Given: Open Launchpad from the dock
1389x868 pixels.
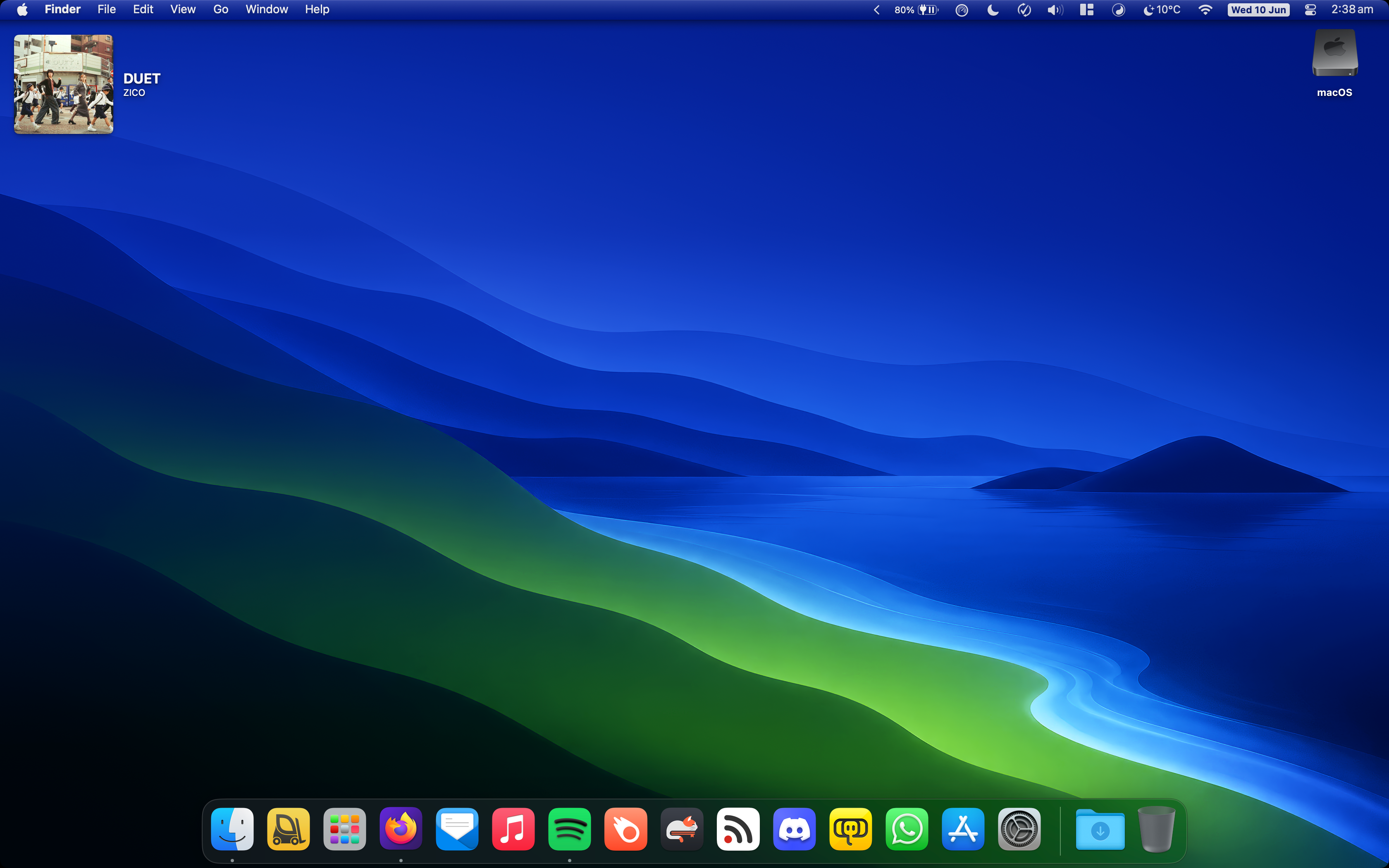Looking at the screenshot, I should click(x=344, y=829).
